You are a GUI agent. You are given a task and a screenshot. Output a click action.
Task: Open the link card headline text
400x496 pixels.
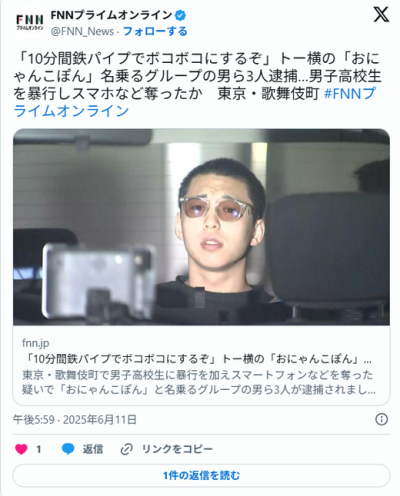pyautogui.click(x=197, y=359)
